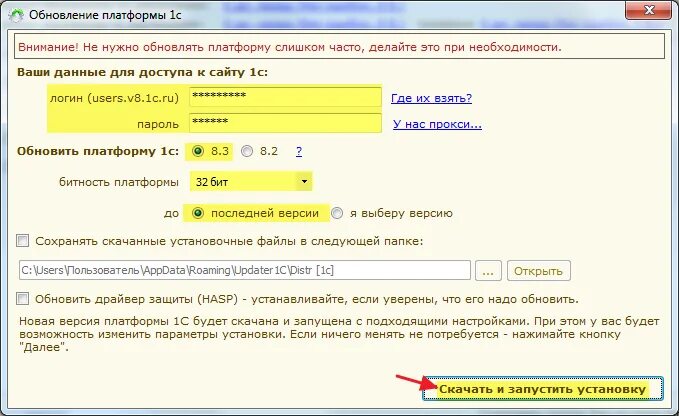Open the platform bitness dropdown (32 бит)
This screenshot has height=416, width=679.
[251, 181]
